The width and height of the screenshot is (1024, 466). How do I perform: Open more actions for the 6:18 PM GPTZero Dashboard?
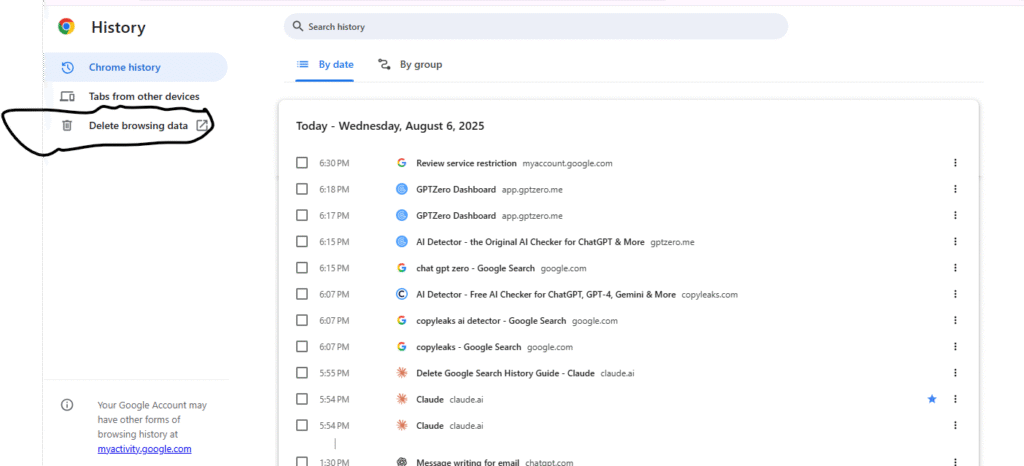pos(955,189)
